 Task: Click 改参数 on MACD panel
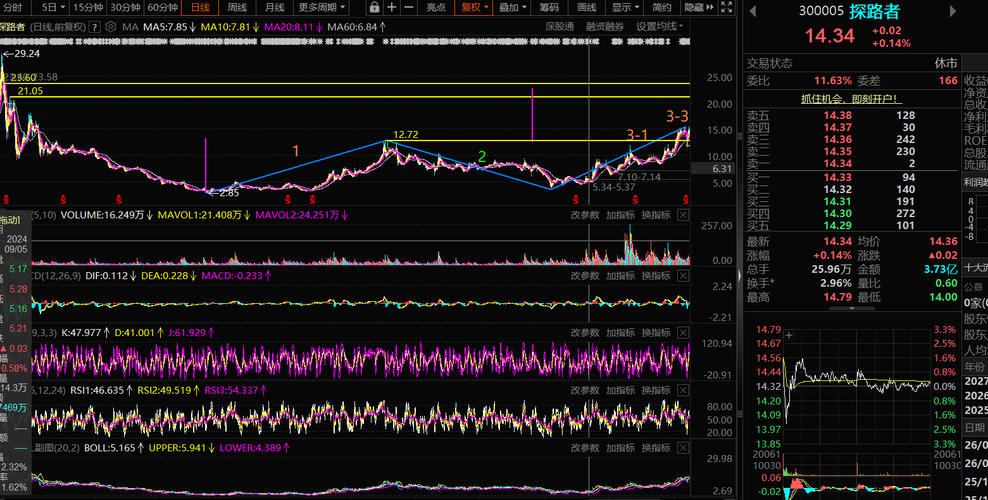pyautogui.click(x=585, y=276)
